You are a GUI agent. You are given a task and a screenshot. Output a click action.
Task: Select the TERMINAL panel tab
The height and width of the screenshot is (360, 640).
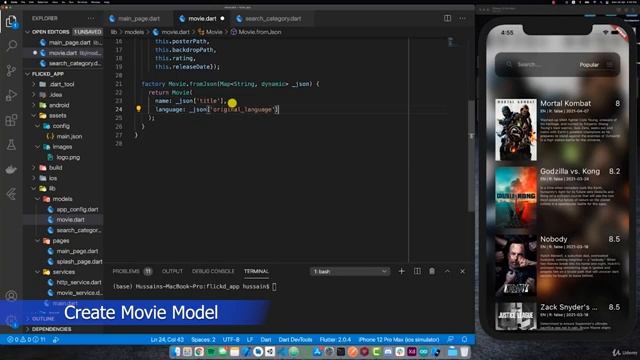pos(256,271)
